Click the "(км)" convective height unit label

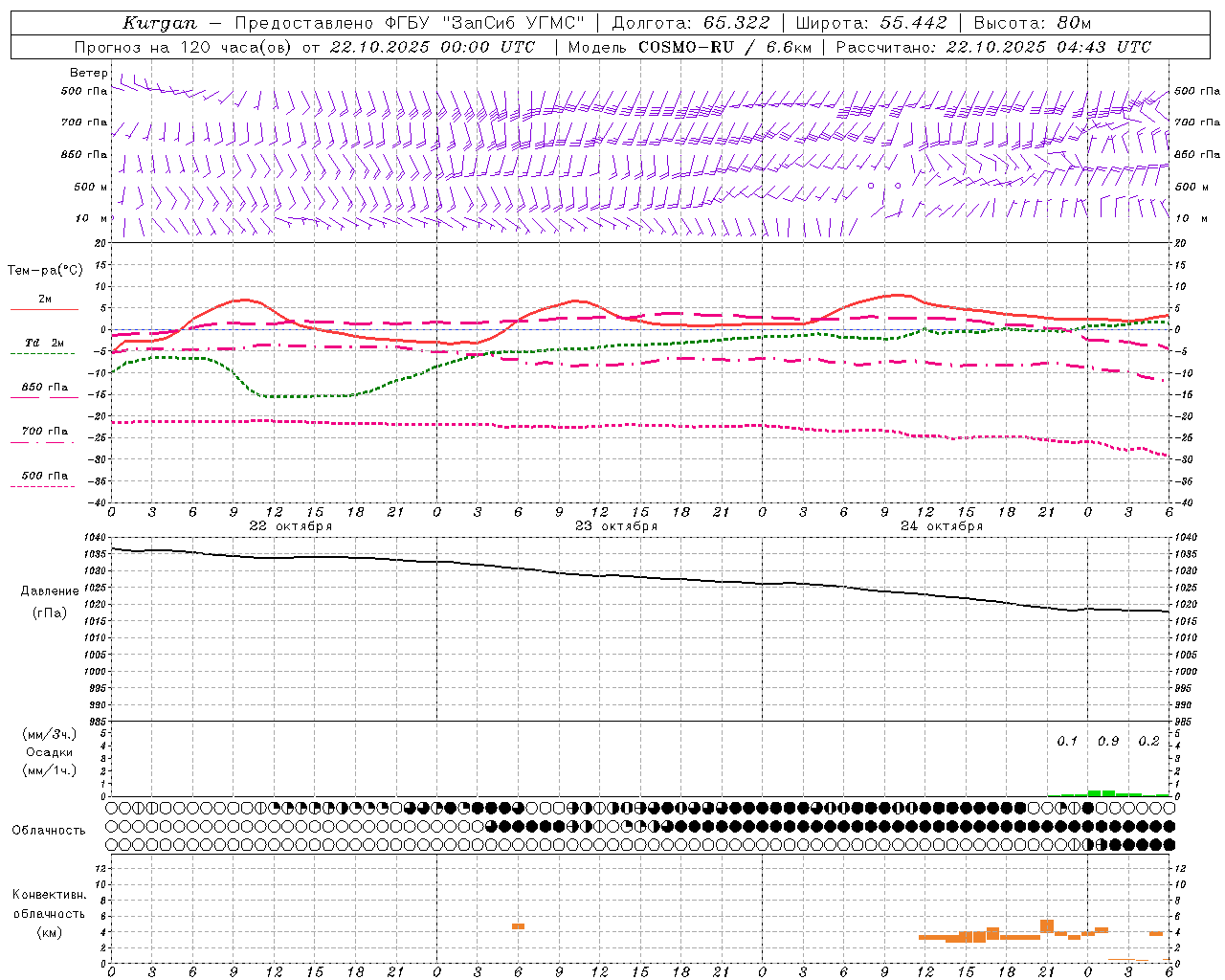(x=49, y=933)
